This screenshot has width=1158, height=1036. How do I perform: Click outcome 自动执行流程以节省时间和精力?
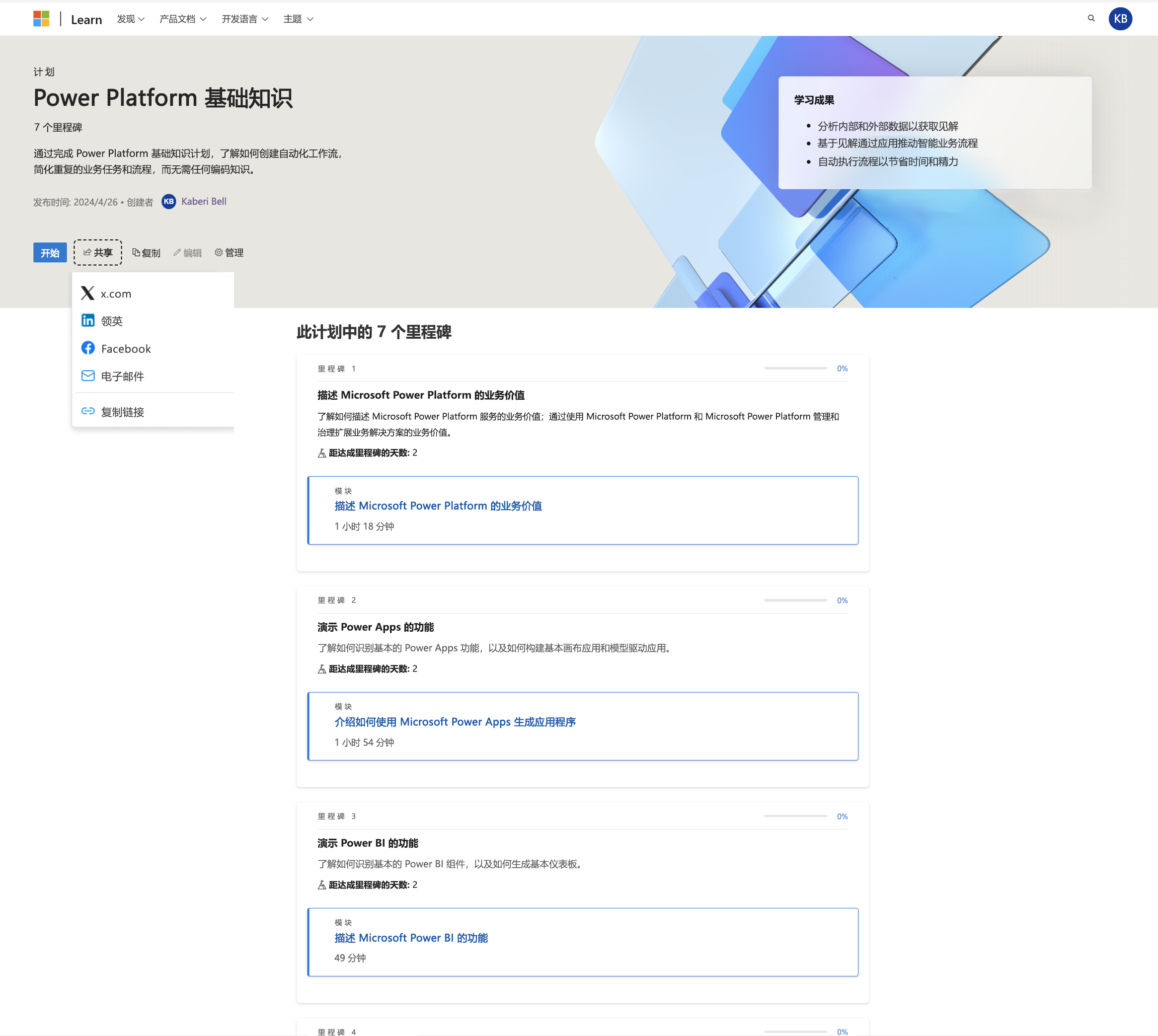[888, 162]
